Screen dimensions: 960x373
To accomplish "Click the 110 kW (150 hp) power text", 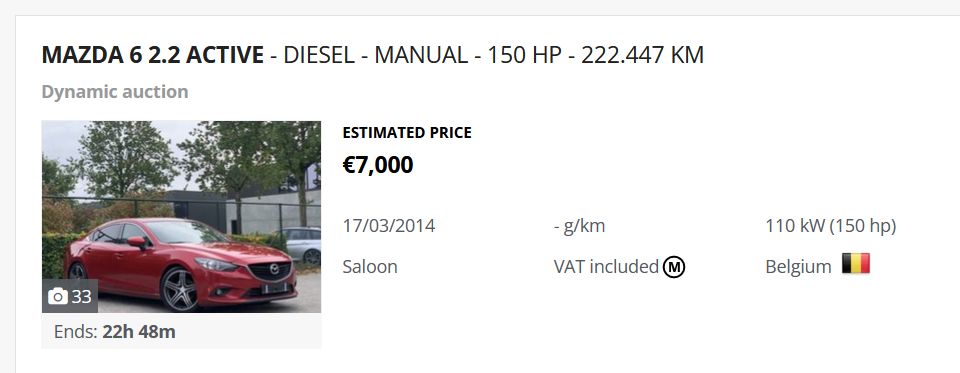I will click(x=831, y=226).
